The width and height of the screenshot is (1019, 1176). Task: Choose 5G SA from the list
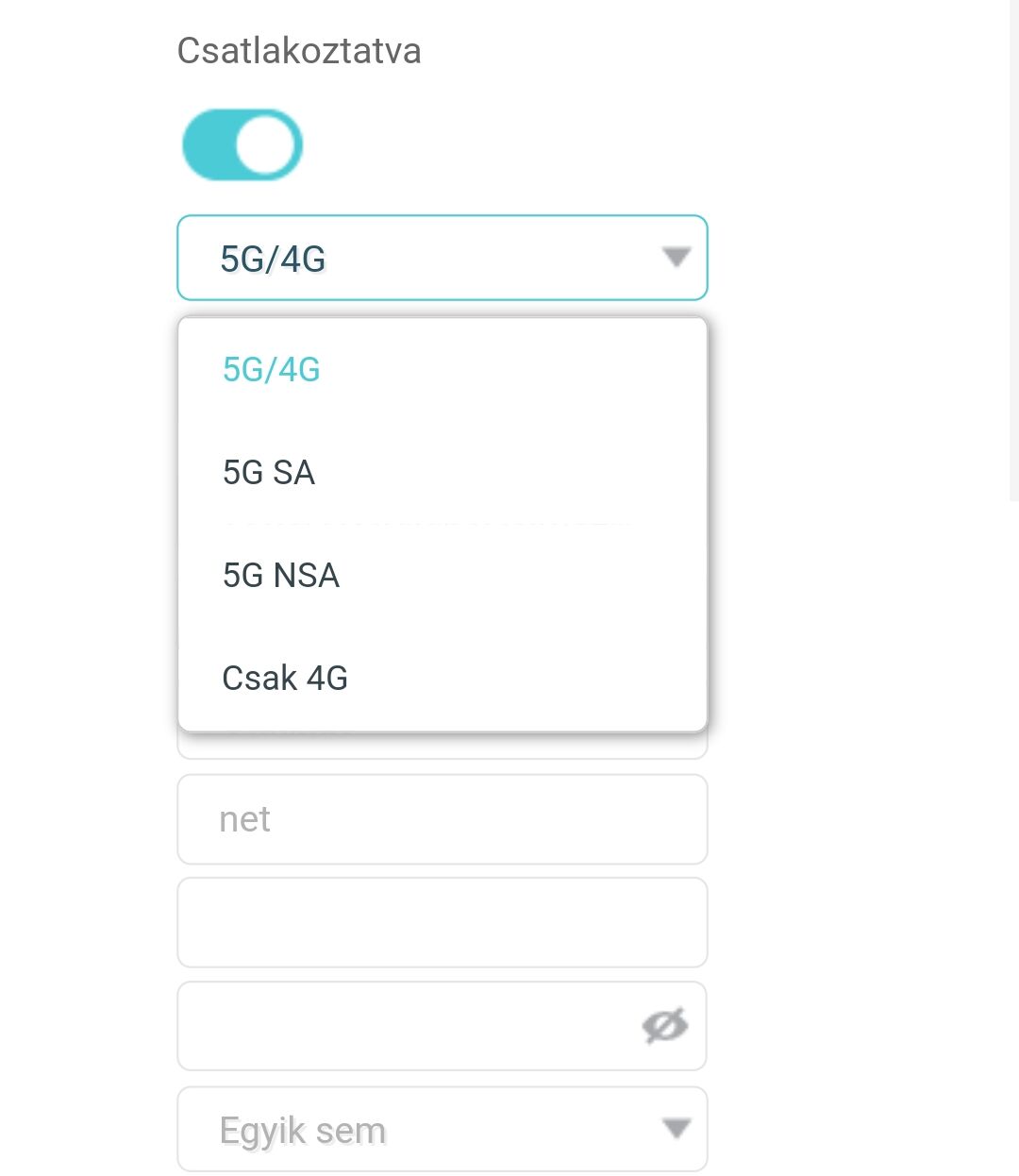pyautogui.click(x=269, y=472)
